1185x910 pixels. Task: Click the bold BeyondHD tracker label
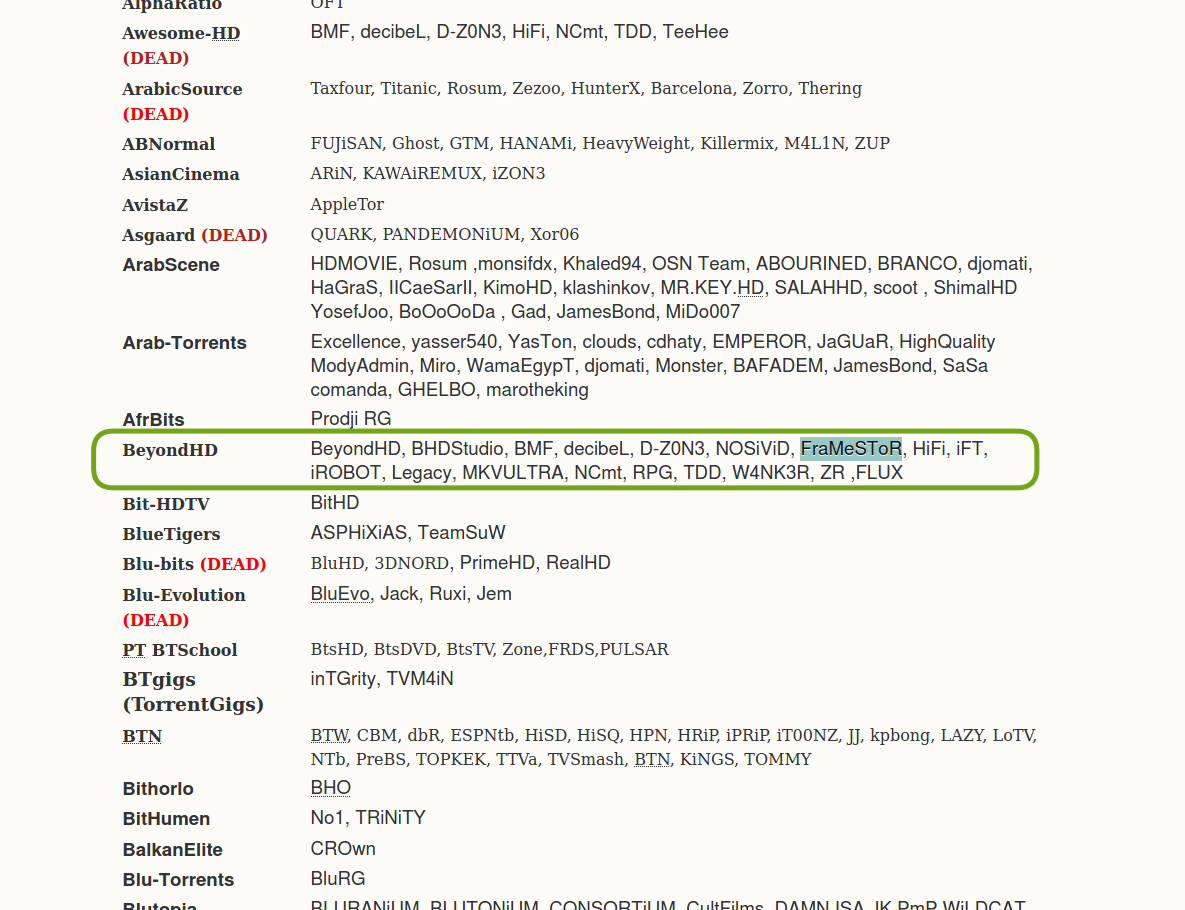170,450
